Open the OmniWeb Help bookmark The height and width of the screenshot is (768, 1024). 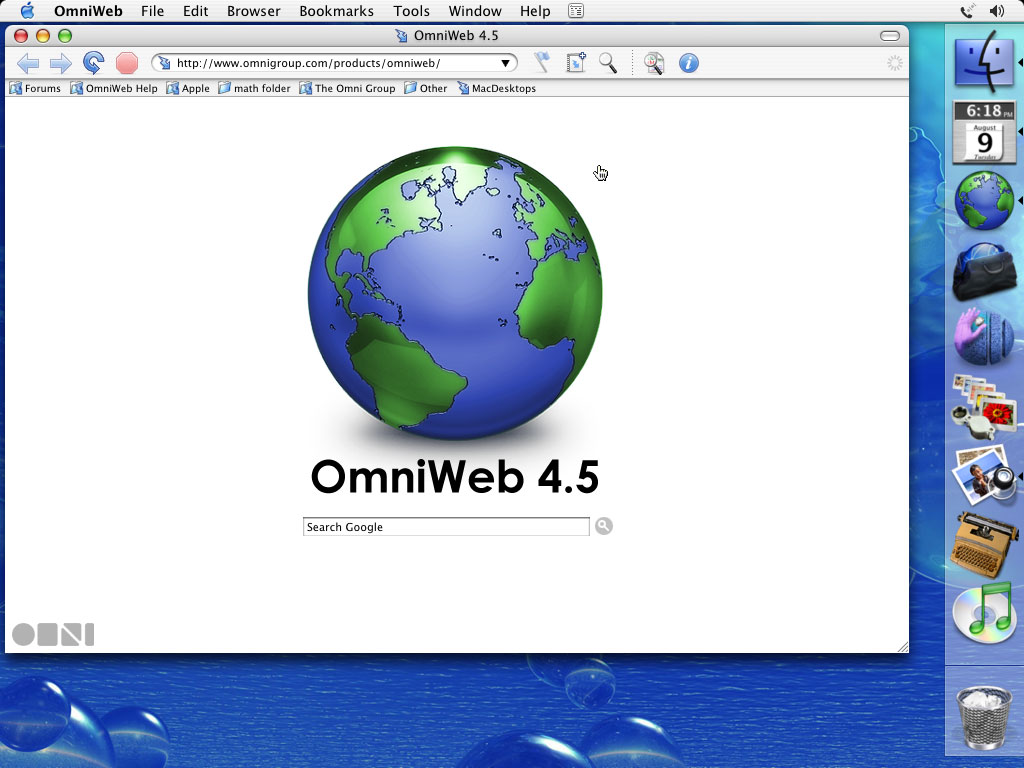pos(114,88)
